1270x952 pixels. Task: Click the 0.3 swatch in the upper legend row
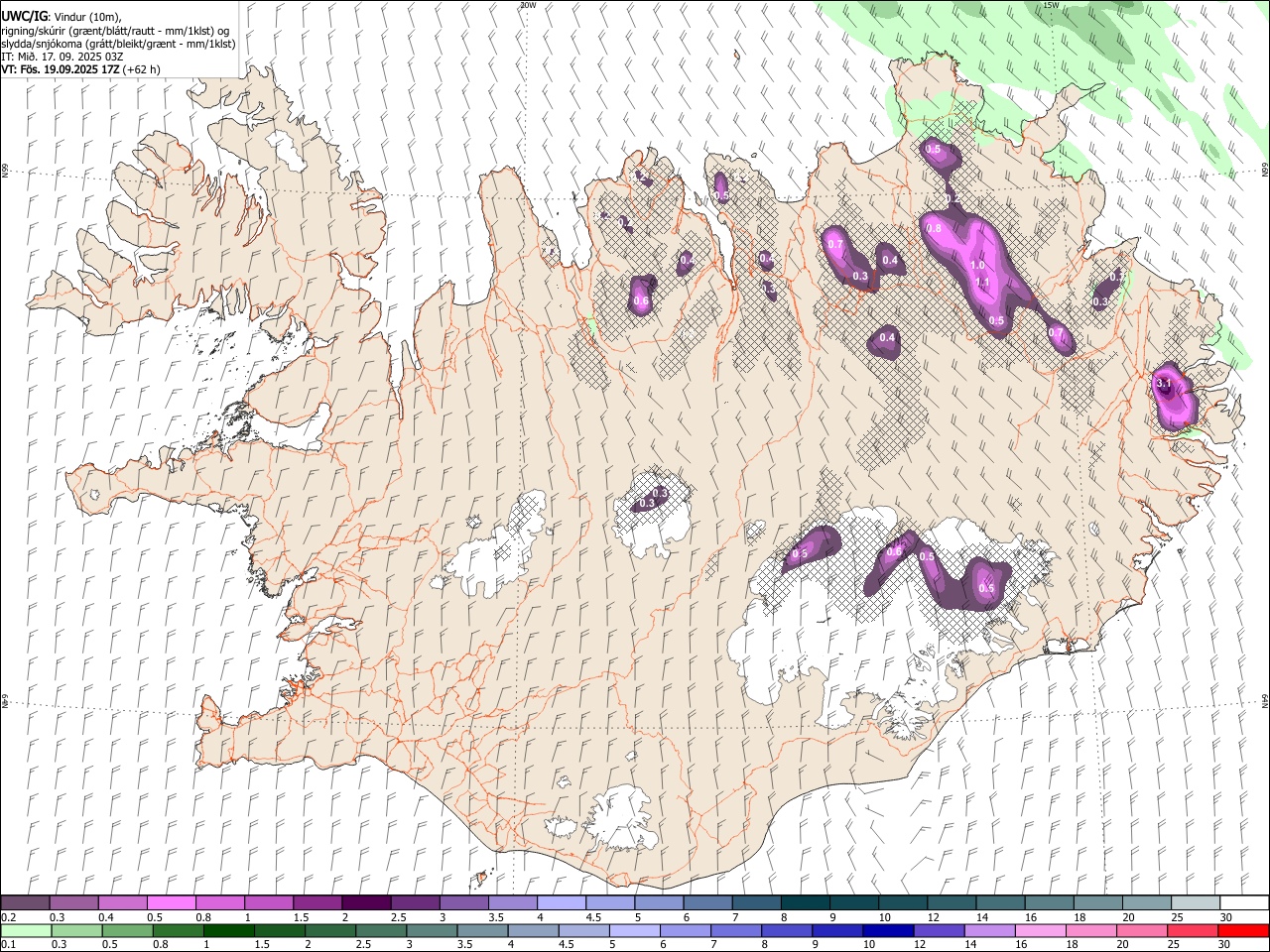[73, 903]
